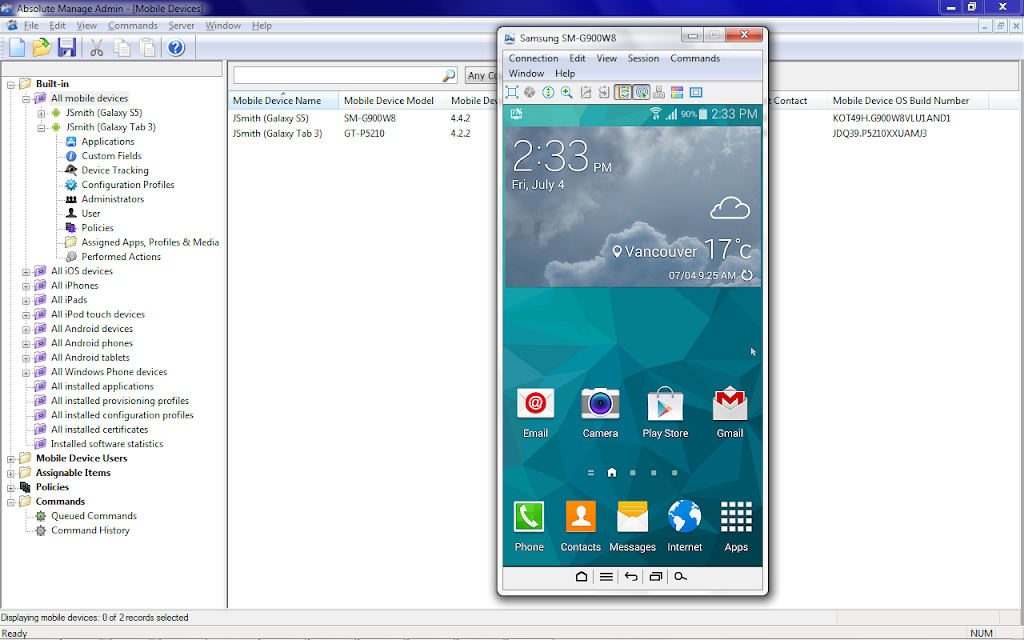Screen dimensions: 1024x640
Task: Open the Session menu in Samsung window
Action: [x=643, y=58]
